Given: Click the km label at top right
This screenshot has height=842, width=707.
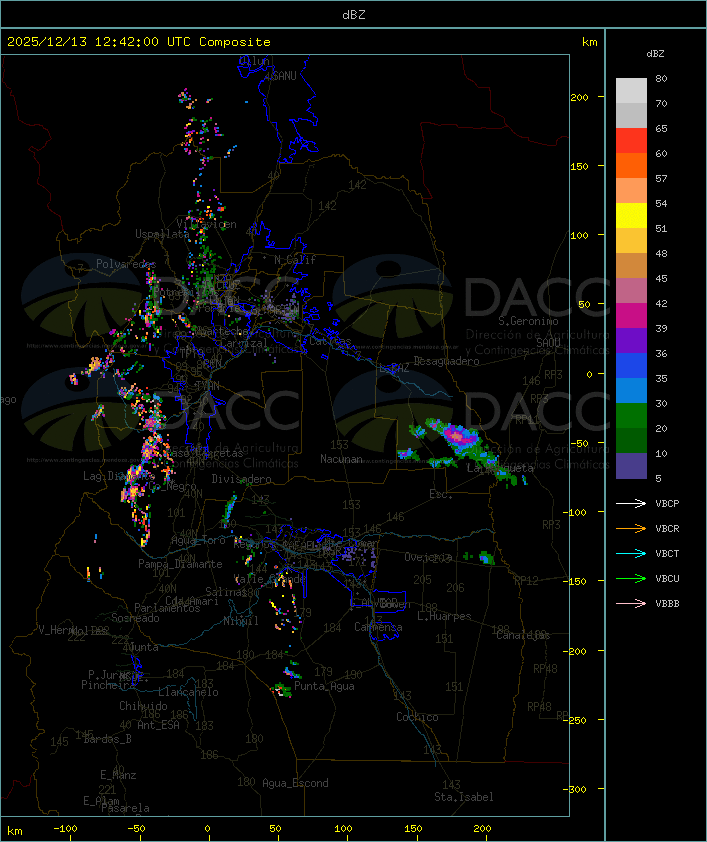Looking at the screenshot, I should click(x=589, y=42).
